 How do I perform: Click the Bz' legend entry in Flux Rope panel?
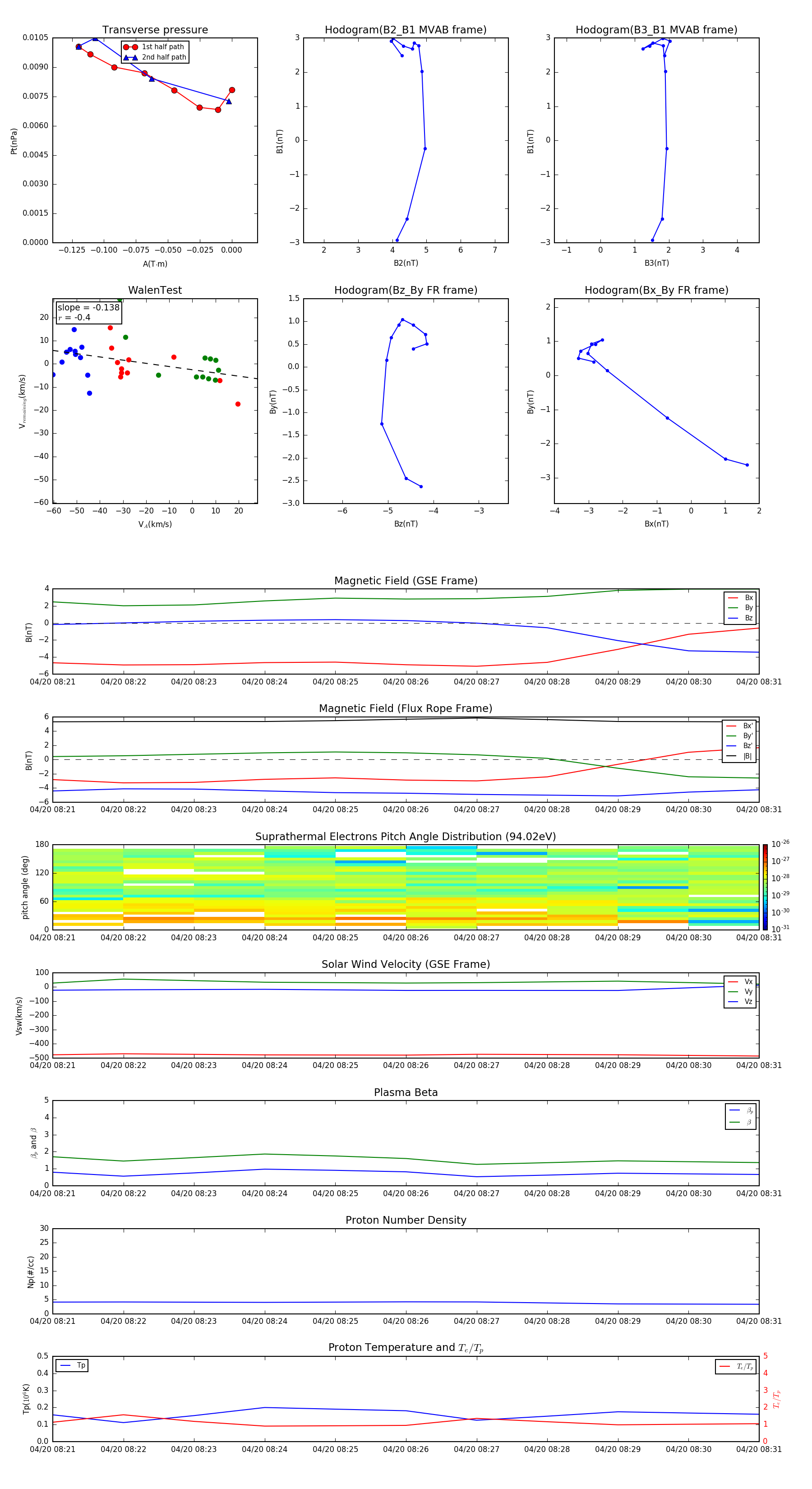[x=739, y=746]
